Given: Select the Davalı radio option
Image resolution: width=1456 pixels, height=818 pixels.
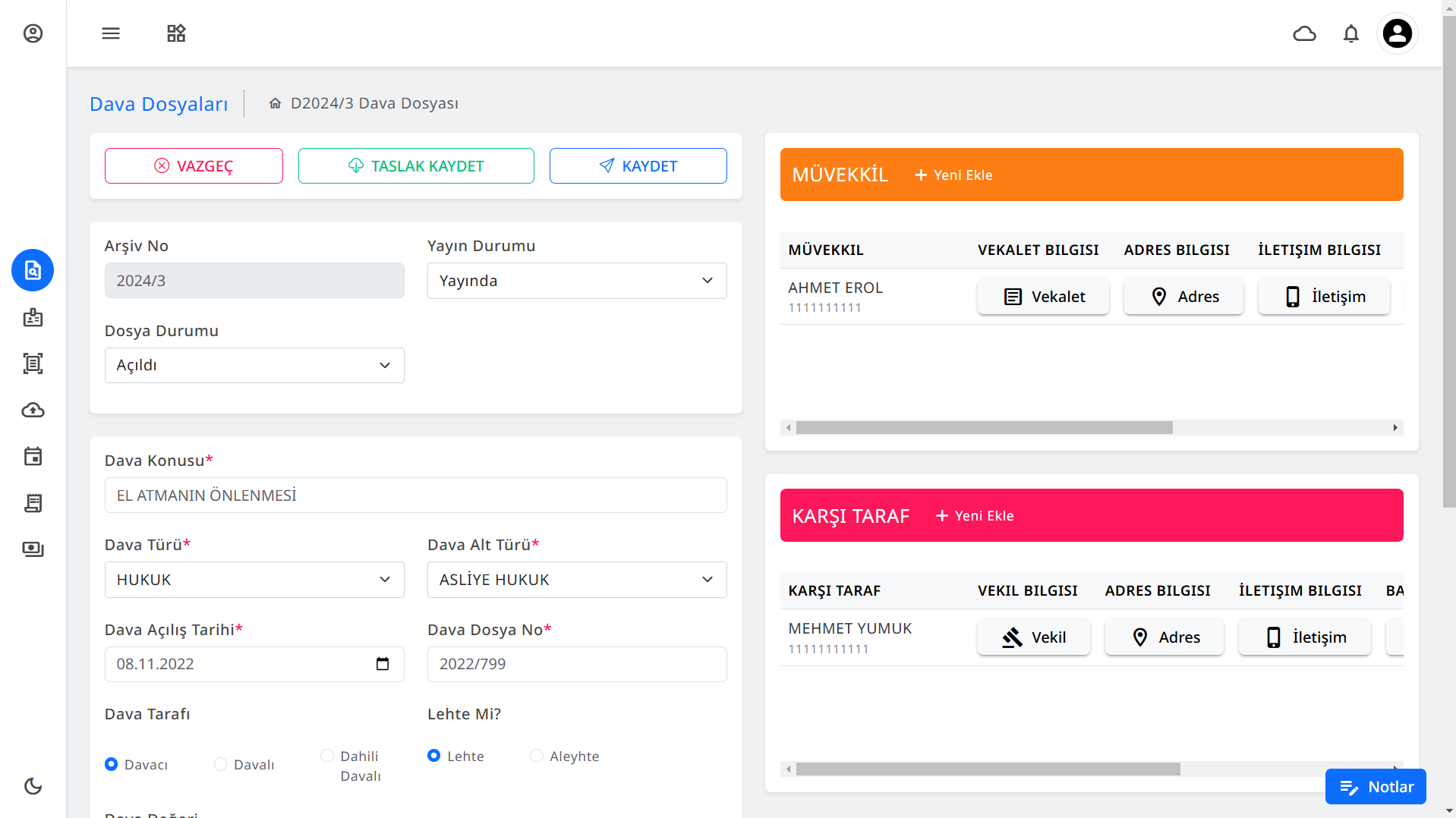Looking at the screenshot, I should [221, 764].
